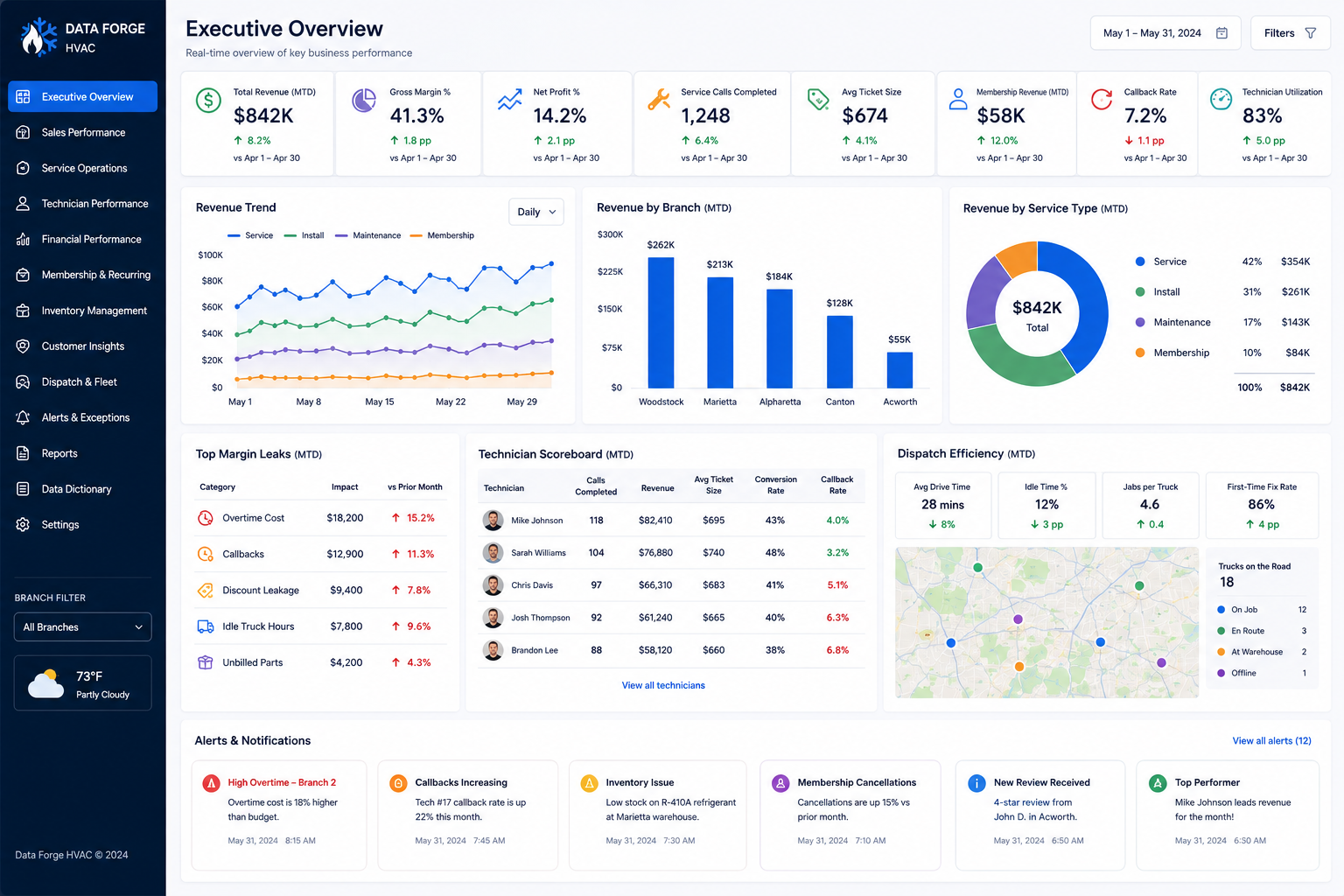Click the Settings gear icon

pos(24,524)
